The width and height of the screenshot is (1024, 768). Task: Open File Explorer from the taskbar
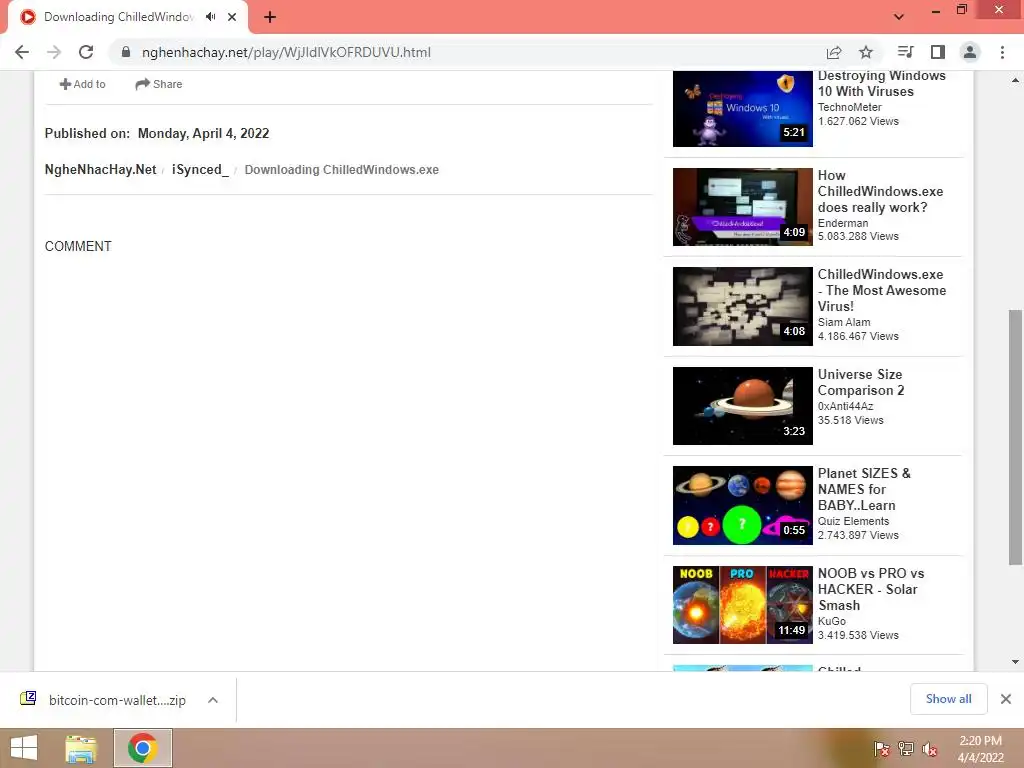point(81,748)
